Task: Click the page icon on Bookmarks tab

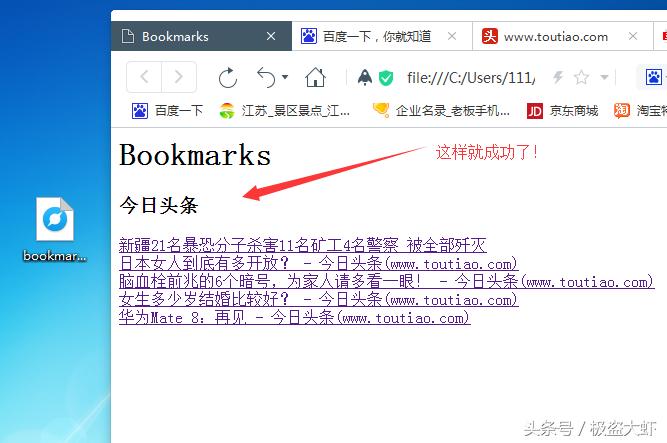Action: coord(128,36)
